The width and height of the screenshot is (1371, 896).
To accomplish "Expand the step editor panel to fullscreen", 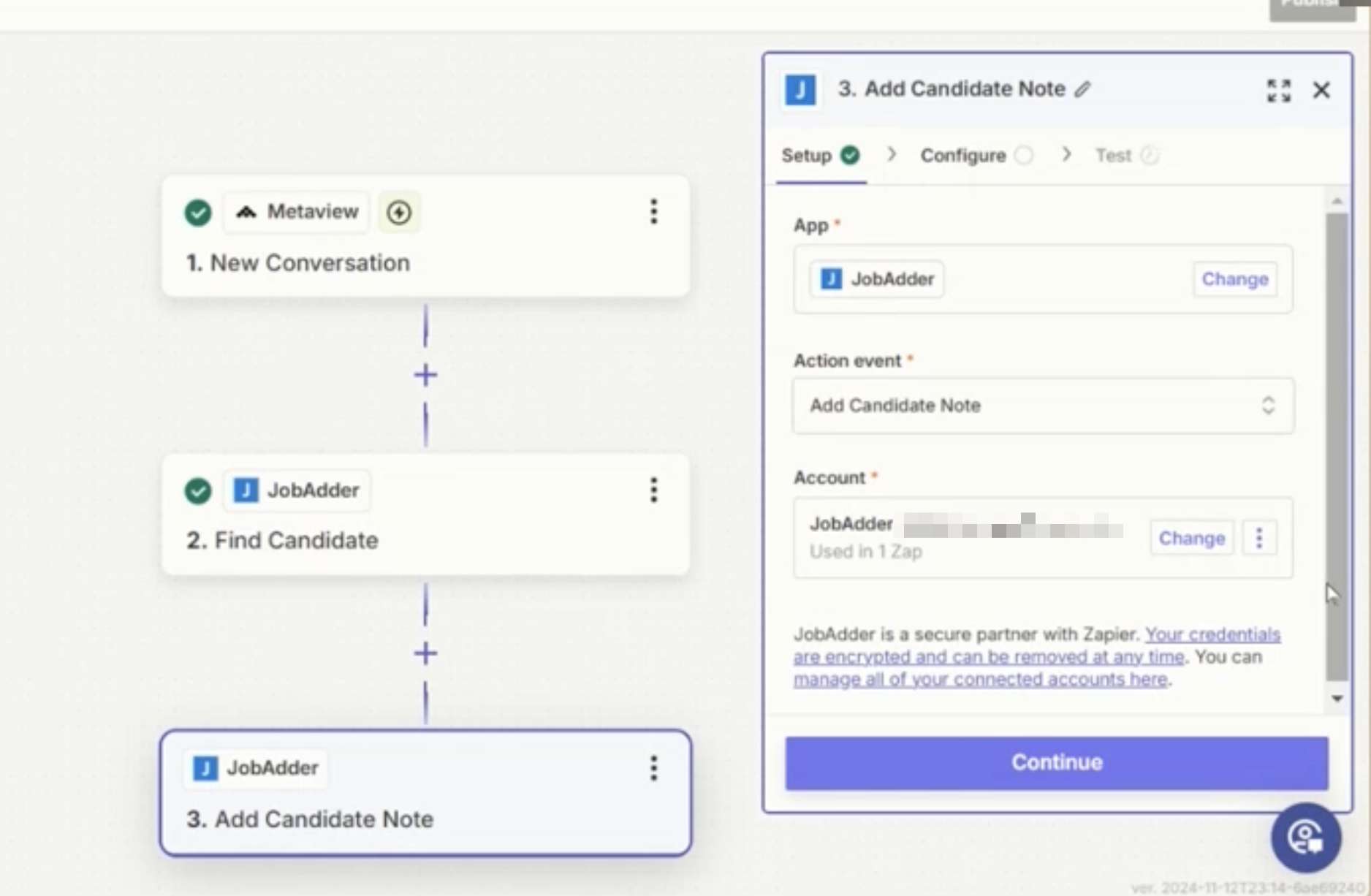I will pyautogui.click(x=1278, y=91).
